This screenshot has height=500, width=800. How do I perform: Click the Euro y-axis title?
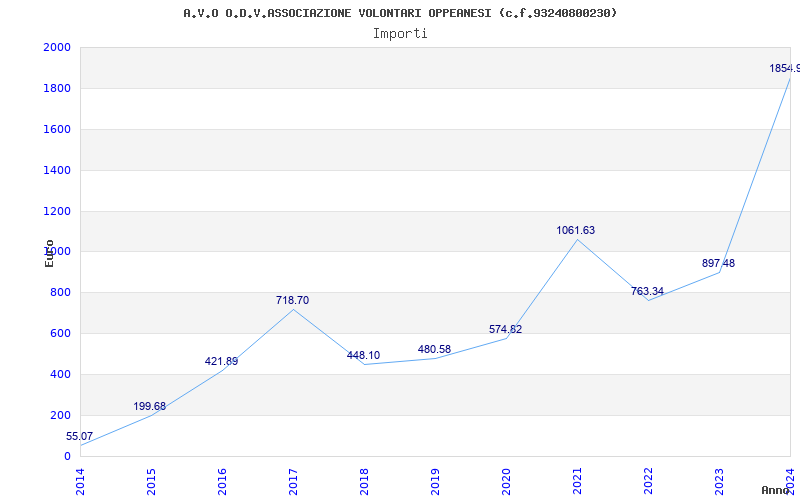49,254
